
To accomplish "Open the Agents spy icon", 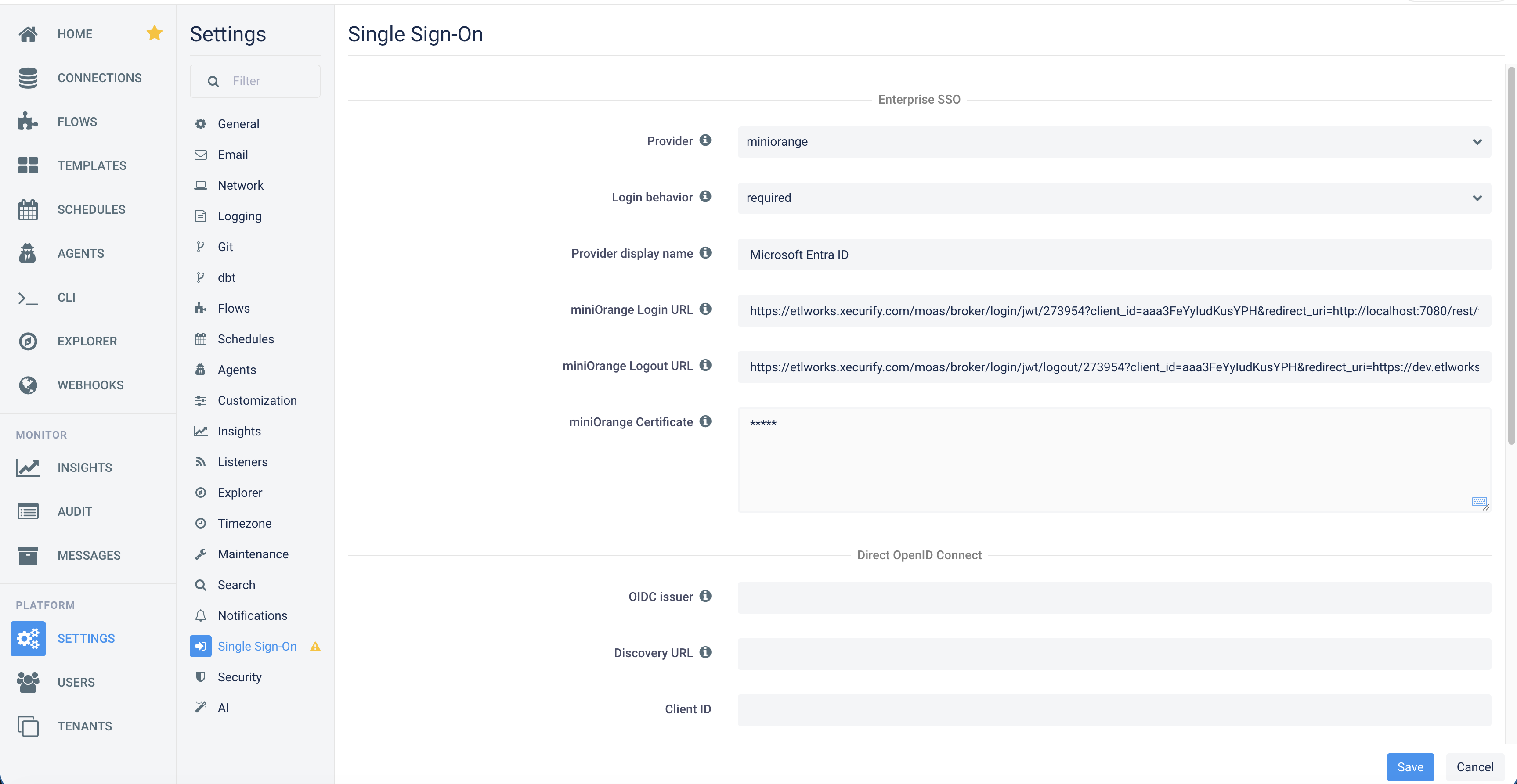I will point(28,253).
